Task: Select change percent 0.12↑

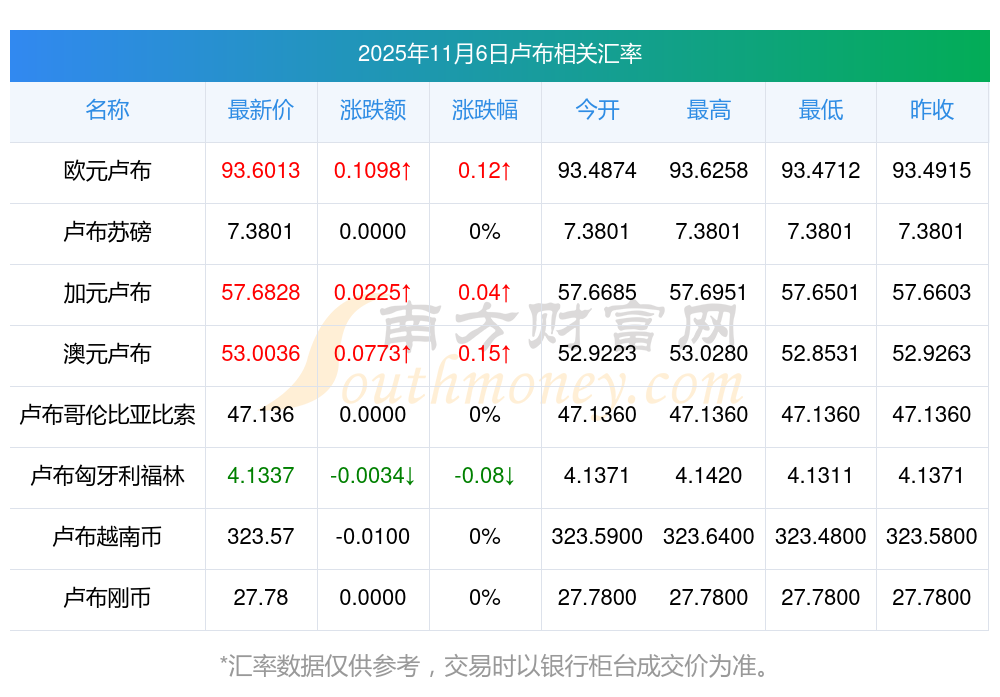Action: 485,170
